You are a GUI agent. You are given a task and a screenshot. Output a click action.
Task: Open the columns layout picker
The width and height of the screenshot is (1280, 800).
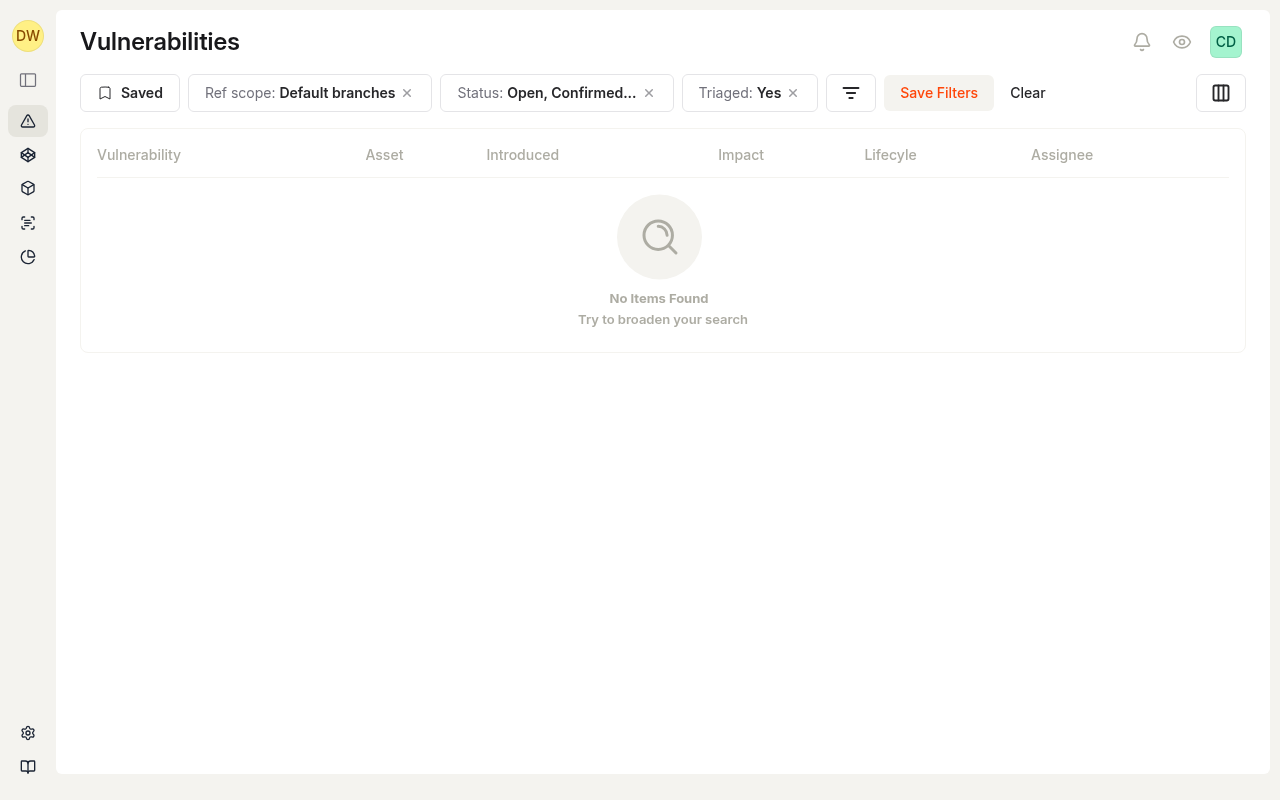1221,92
